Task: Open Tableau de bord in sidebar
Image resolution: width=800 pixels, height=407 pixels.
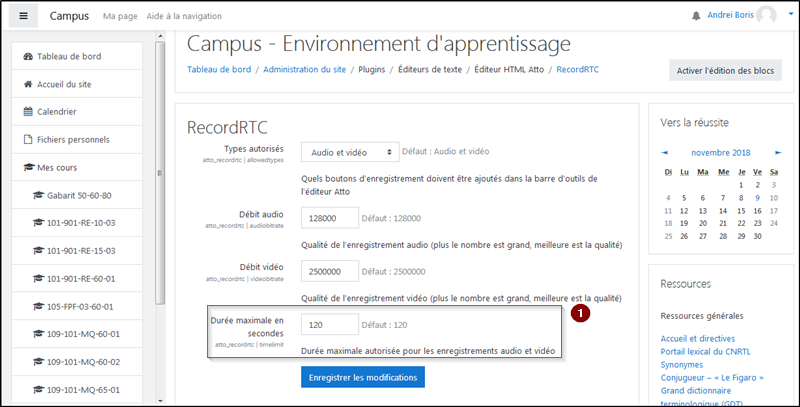Action: (66, 56)
